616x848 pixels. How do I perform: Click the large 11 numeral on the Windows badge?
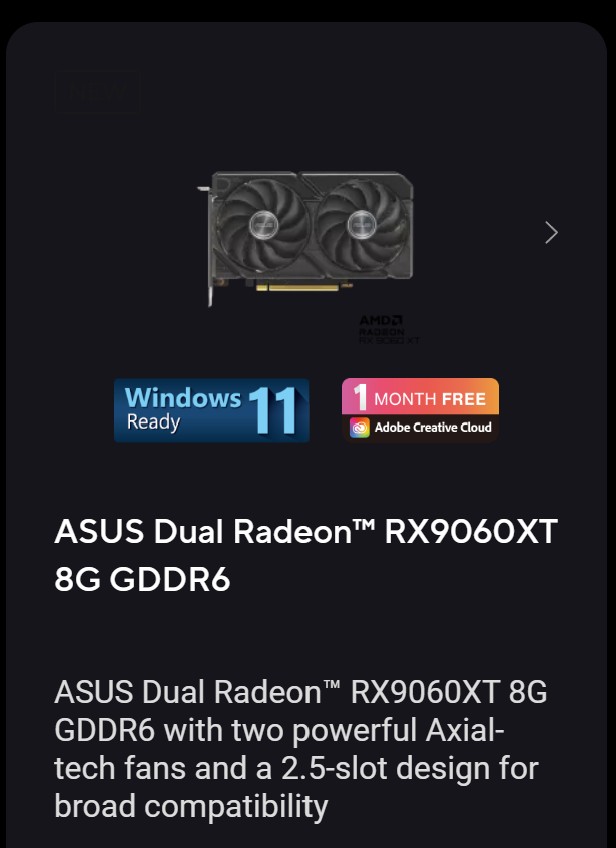[273, 411]
